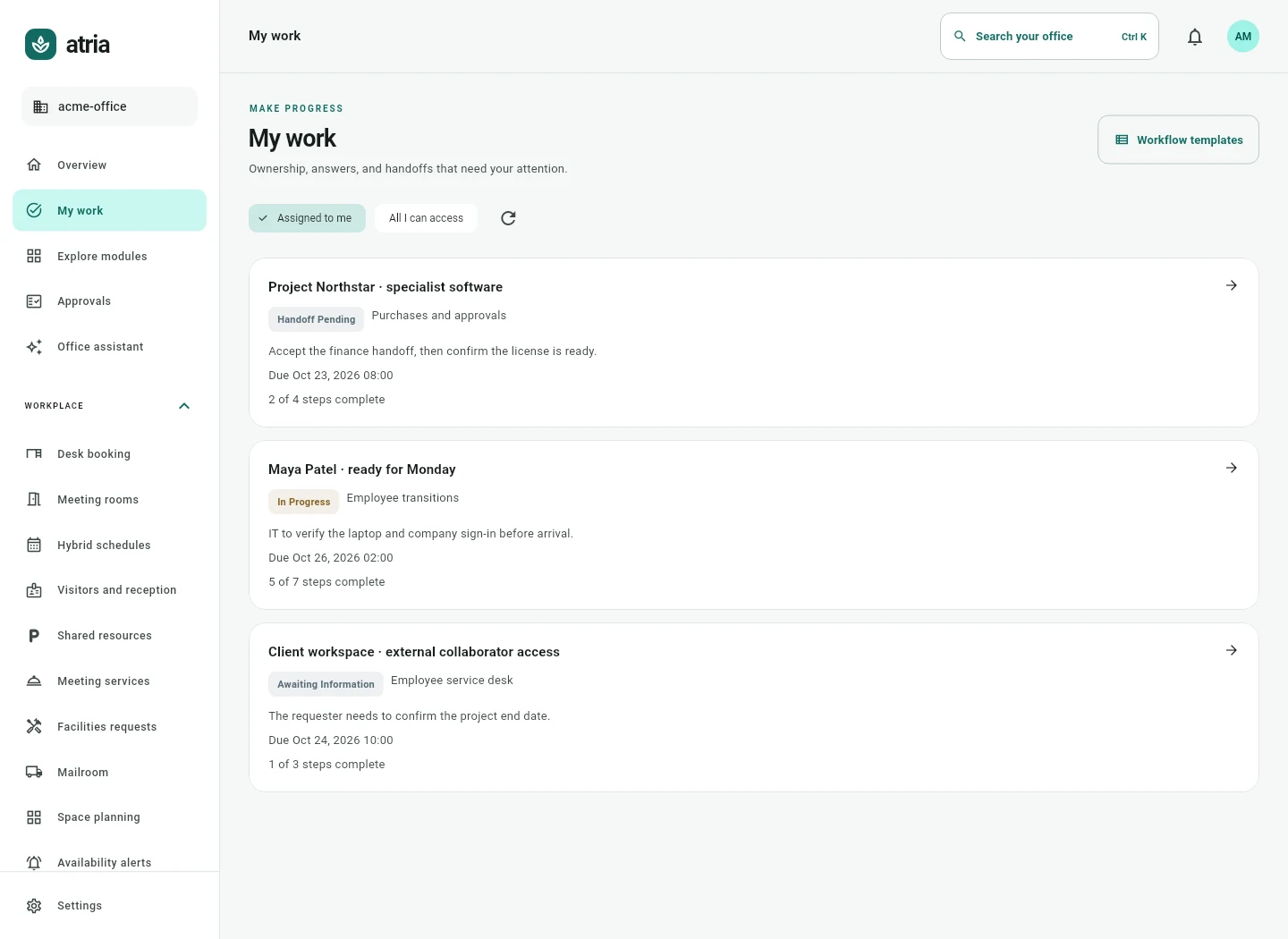Viewport: 1288px width, 939px height.
Task: Click the Office assistant sparkle icon
Action: point(34,347)
